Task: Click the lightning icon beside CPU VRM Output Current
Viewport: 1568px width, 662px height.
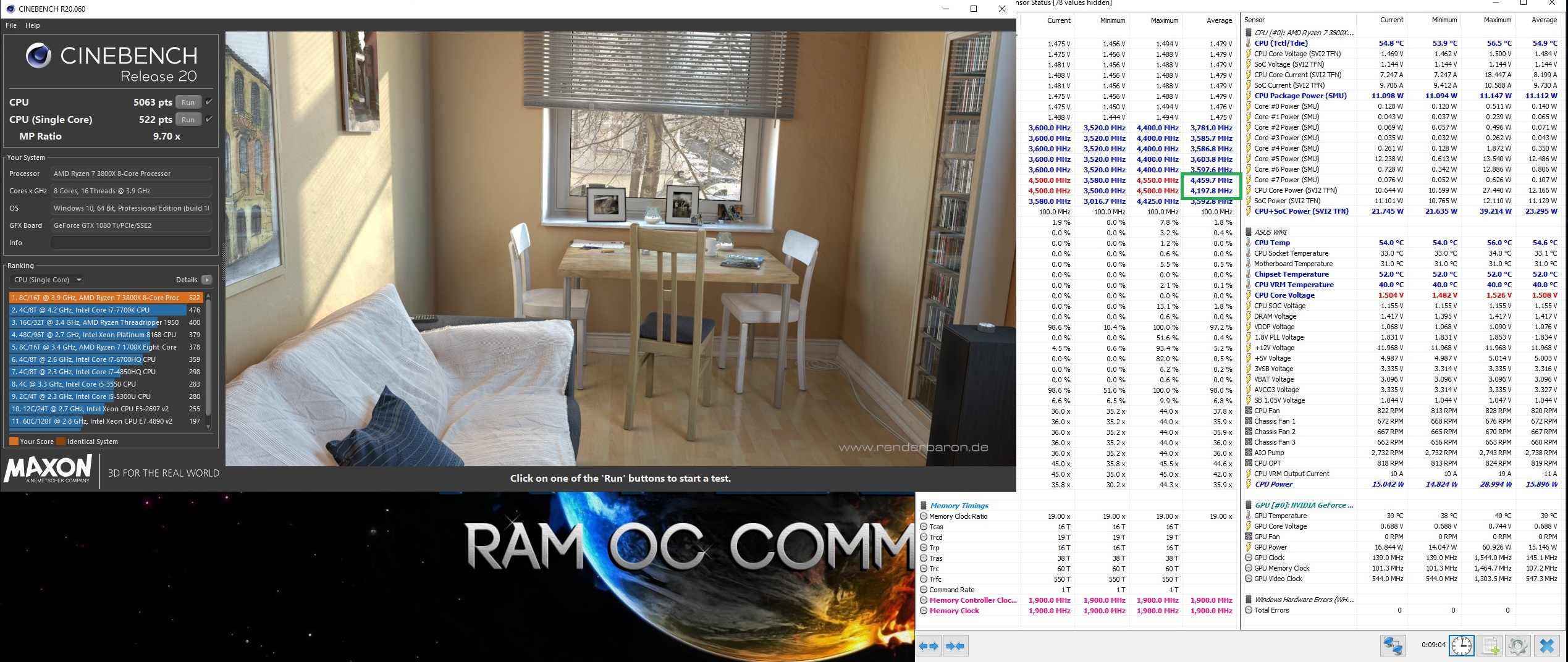Action: tap(1248, 474)
